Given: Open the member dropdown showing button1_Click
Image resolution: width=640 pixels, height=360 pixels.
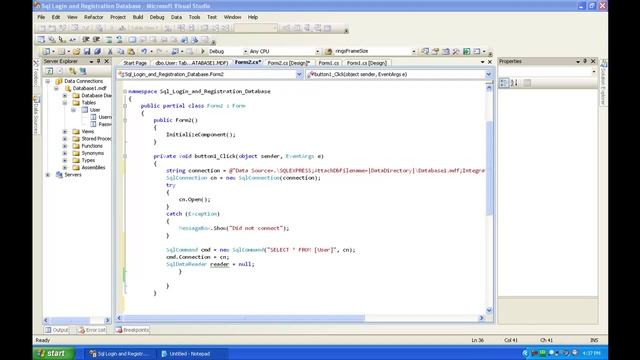Looking at the screenshot, I should coord(489,74).
